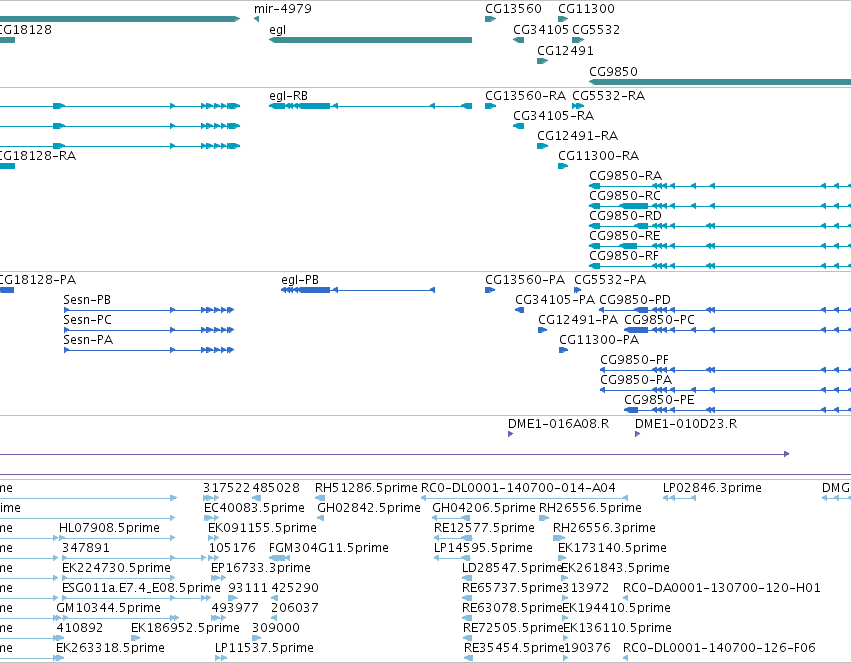Click the CG34105 gene label
Viewport: 851px width, 663px height.
(541, 29)
